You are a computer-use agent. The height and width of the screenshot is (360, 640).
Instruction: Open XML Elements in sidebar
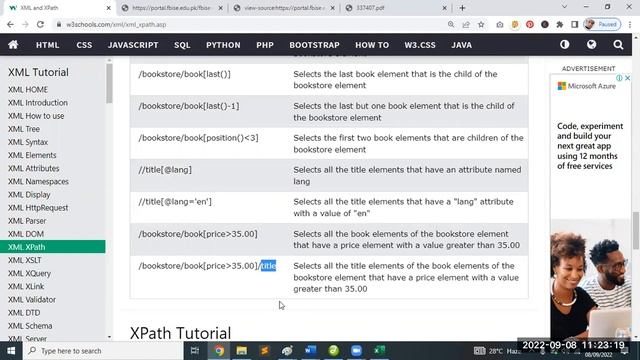click(x=32, y=155)
